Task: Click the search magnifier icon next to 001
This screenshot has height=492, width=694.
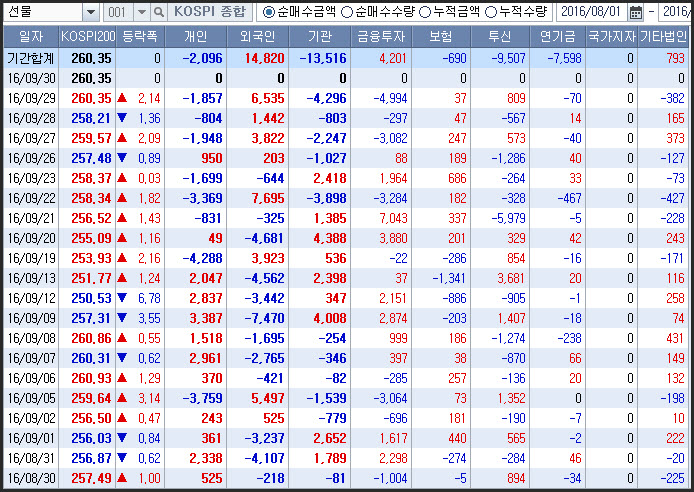Action: (x=158, y=12)
